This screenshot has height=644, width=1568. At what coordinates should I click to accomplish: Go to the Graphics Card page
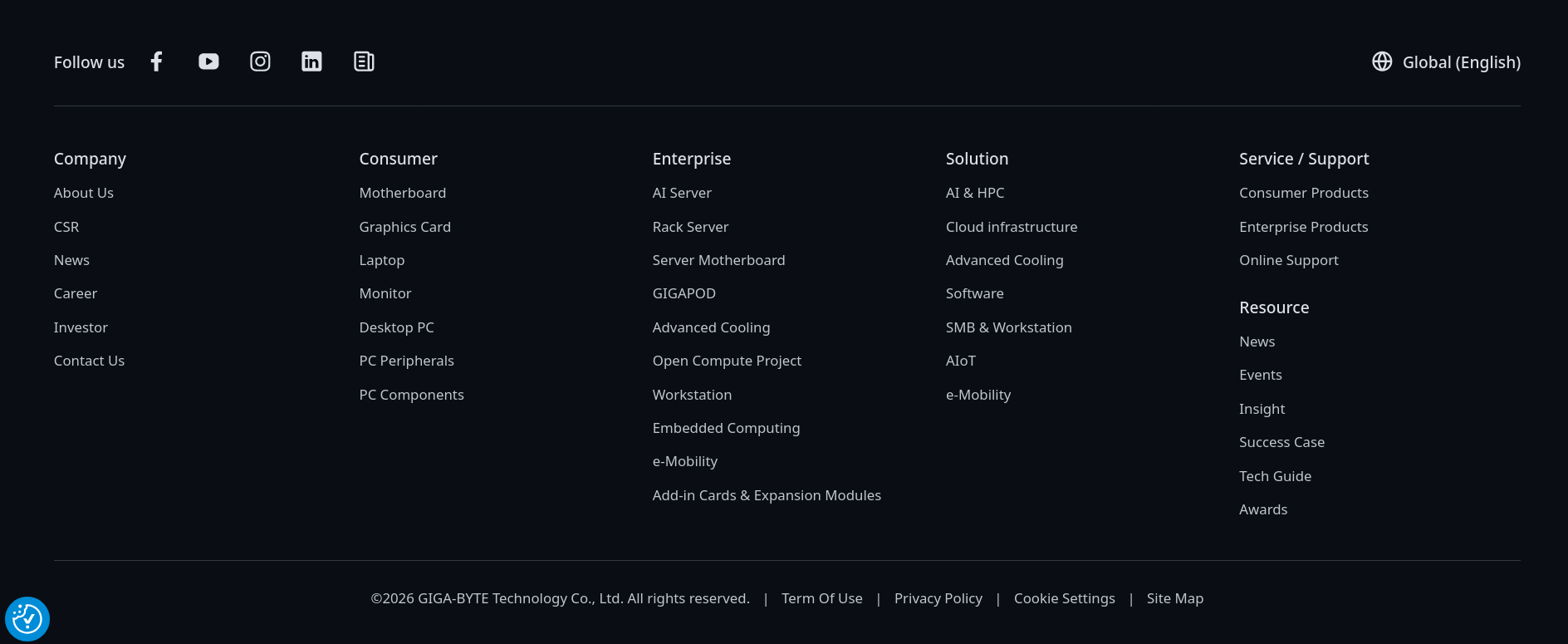pos(404,227)
